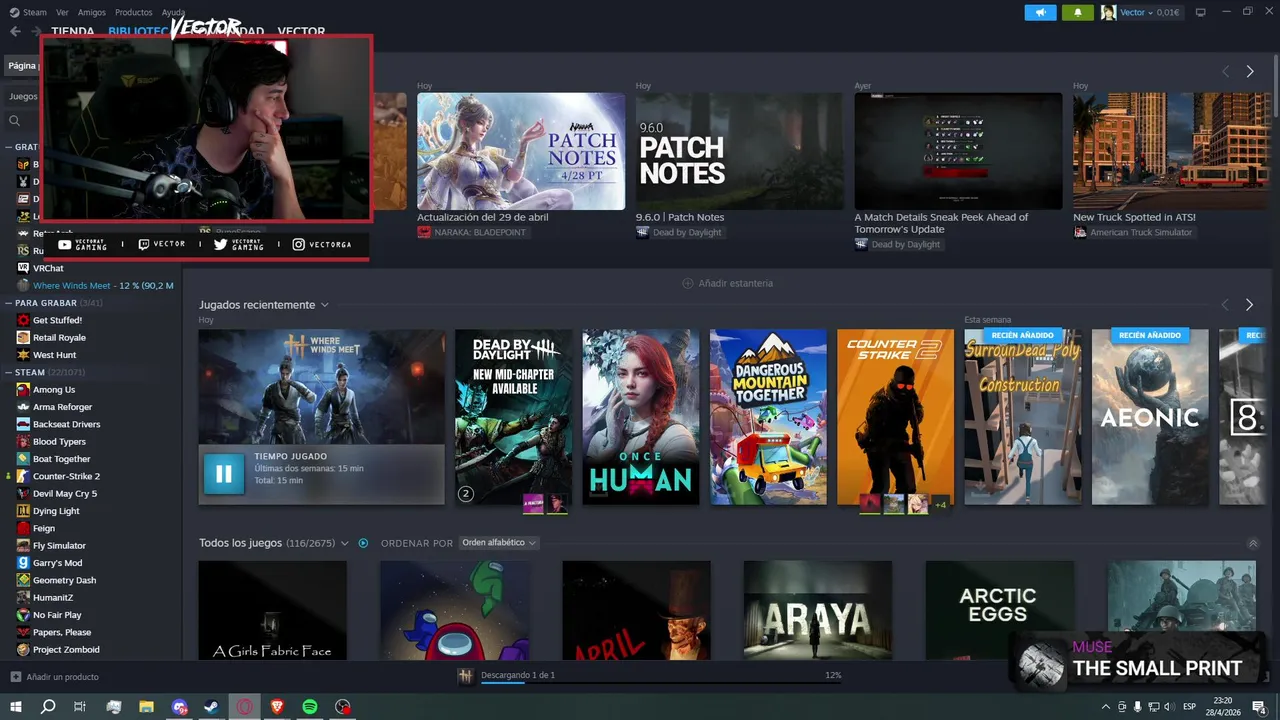Open the Orden alfabético sort dropdown
Screen dimensions: 1280x720
click(498, 543)
